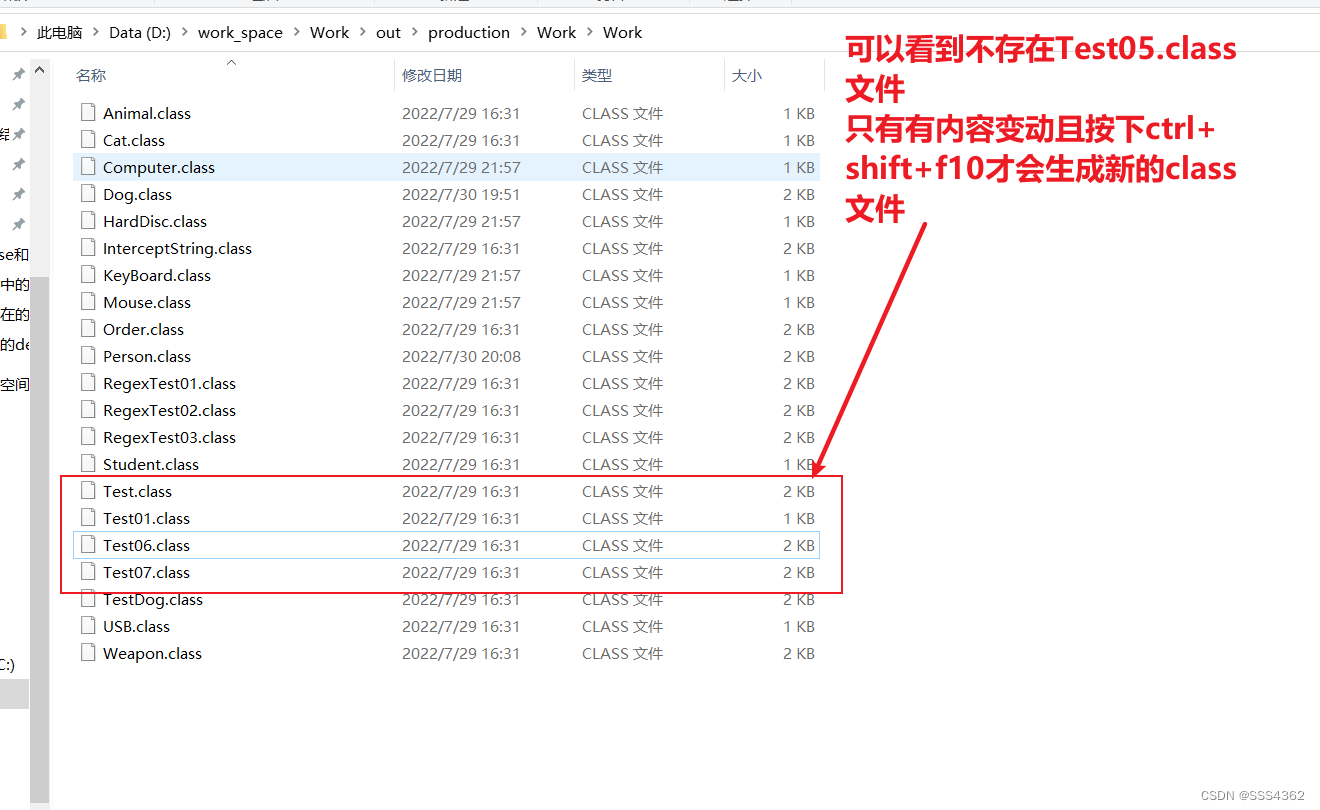Click the TestDog.class file icon
The image size is (1320, 810).
point(88,599)
